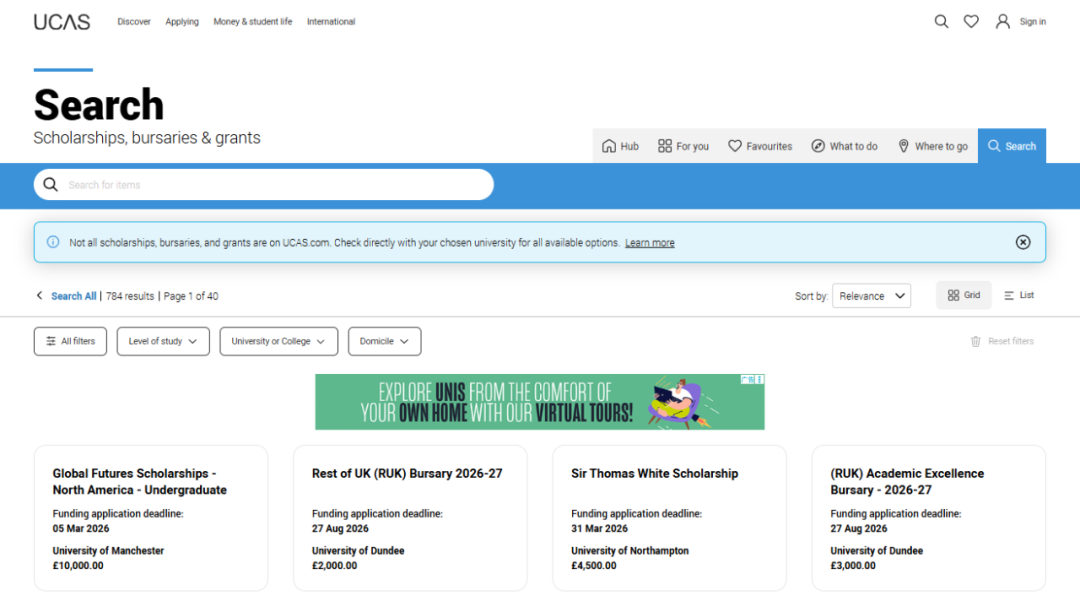Click the AdChoices icon on banner ad
The height and width of the screenshot is (596, 1080).
pos(747,380)
